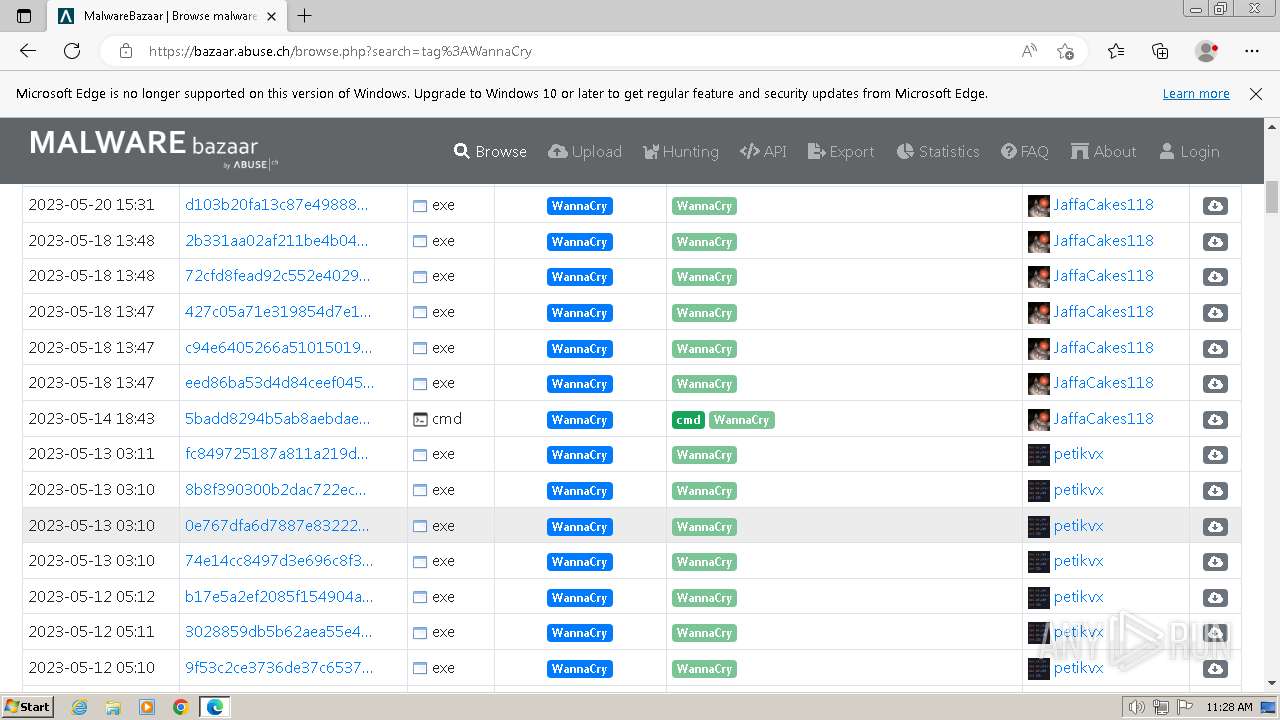Open hash link 9f53c2ce3736de37c6537

pyautogui.click(x=279, y=668)
